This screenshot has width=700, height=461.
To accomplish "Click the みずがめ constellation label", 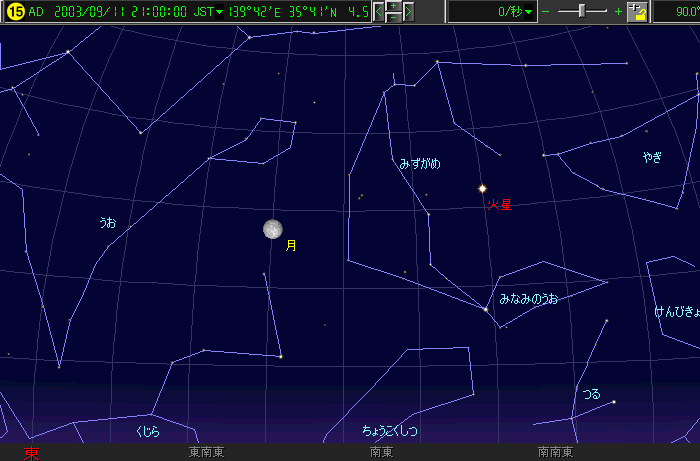I will click(x=419, y=163).
